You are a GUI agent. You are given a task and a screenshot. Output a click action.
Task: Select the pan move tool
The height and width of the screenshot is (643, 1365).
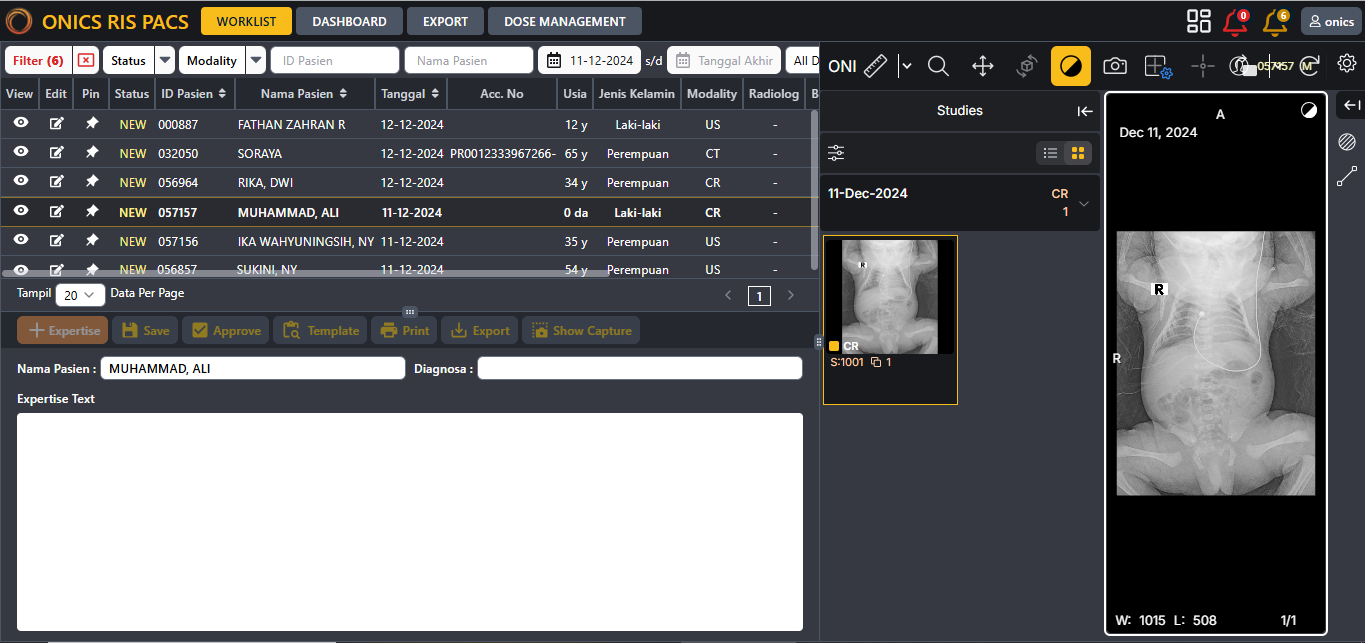(982, 66)
